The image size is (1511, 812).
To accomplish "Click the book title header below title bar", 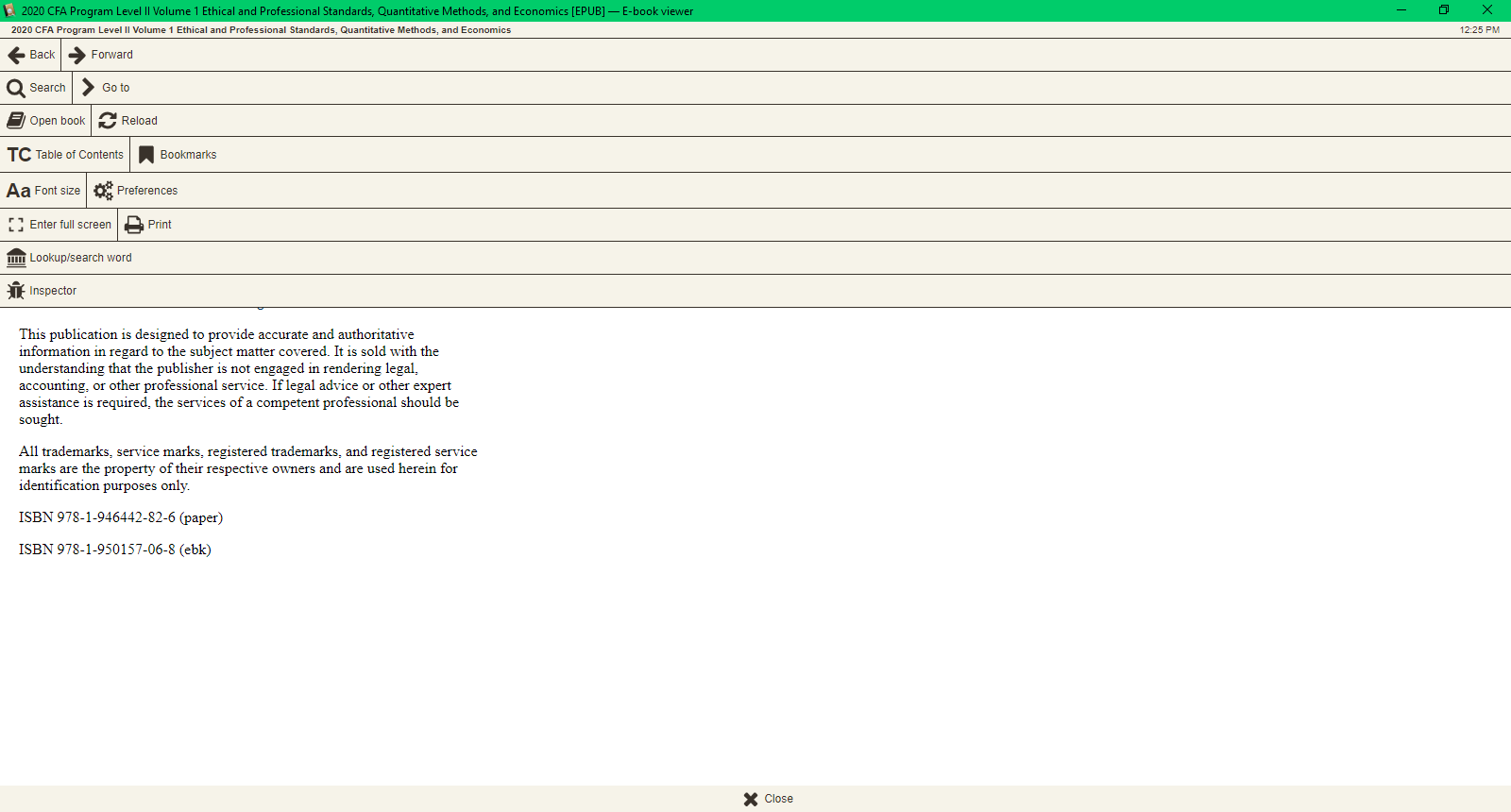I will [261, 30].
